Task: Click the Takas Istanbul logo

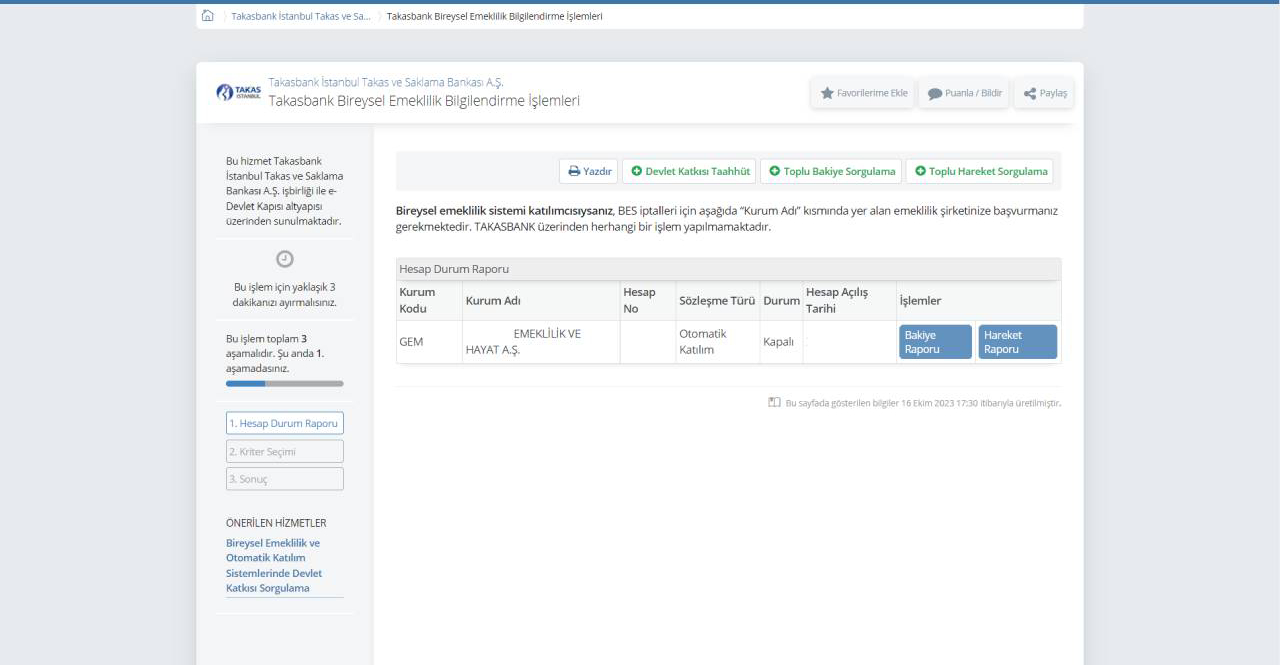Action: 239,92
